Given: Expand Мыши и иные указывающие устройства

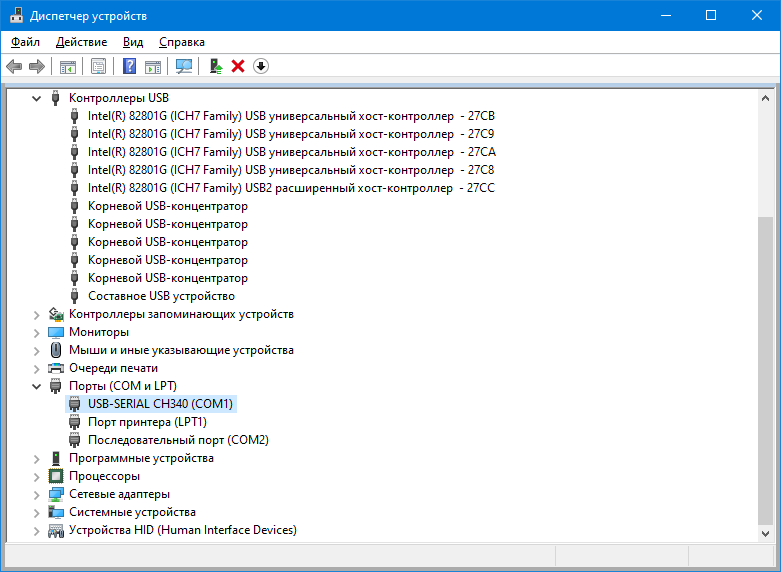Looking at the screenshot, I should (36, 350).
